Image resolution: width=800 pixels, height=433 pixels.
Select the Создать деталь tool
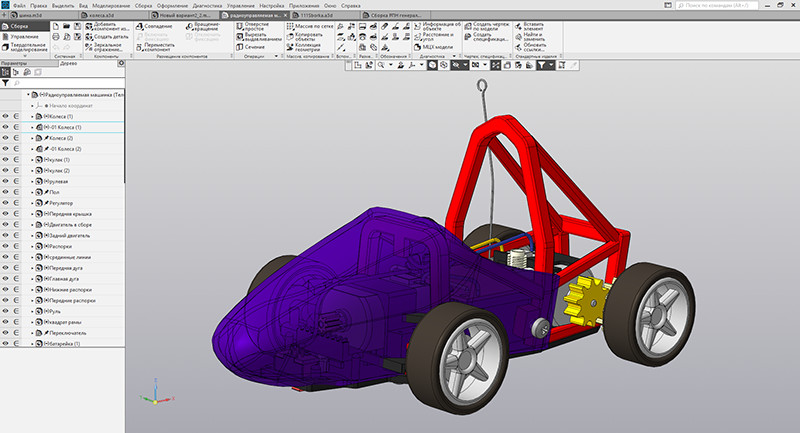click(111, 36)
